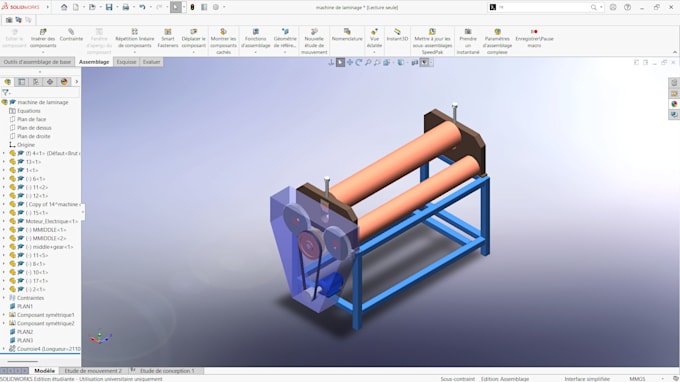Click Montrer les composants cachés
This screenshot has height=382, width=680.
(223, 42)
